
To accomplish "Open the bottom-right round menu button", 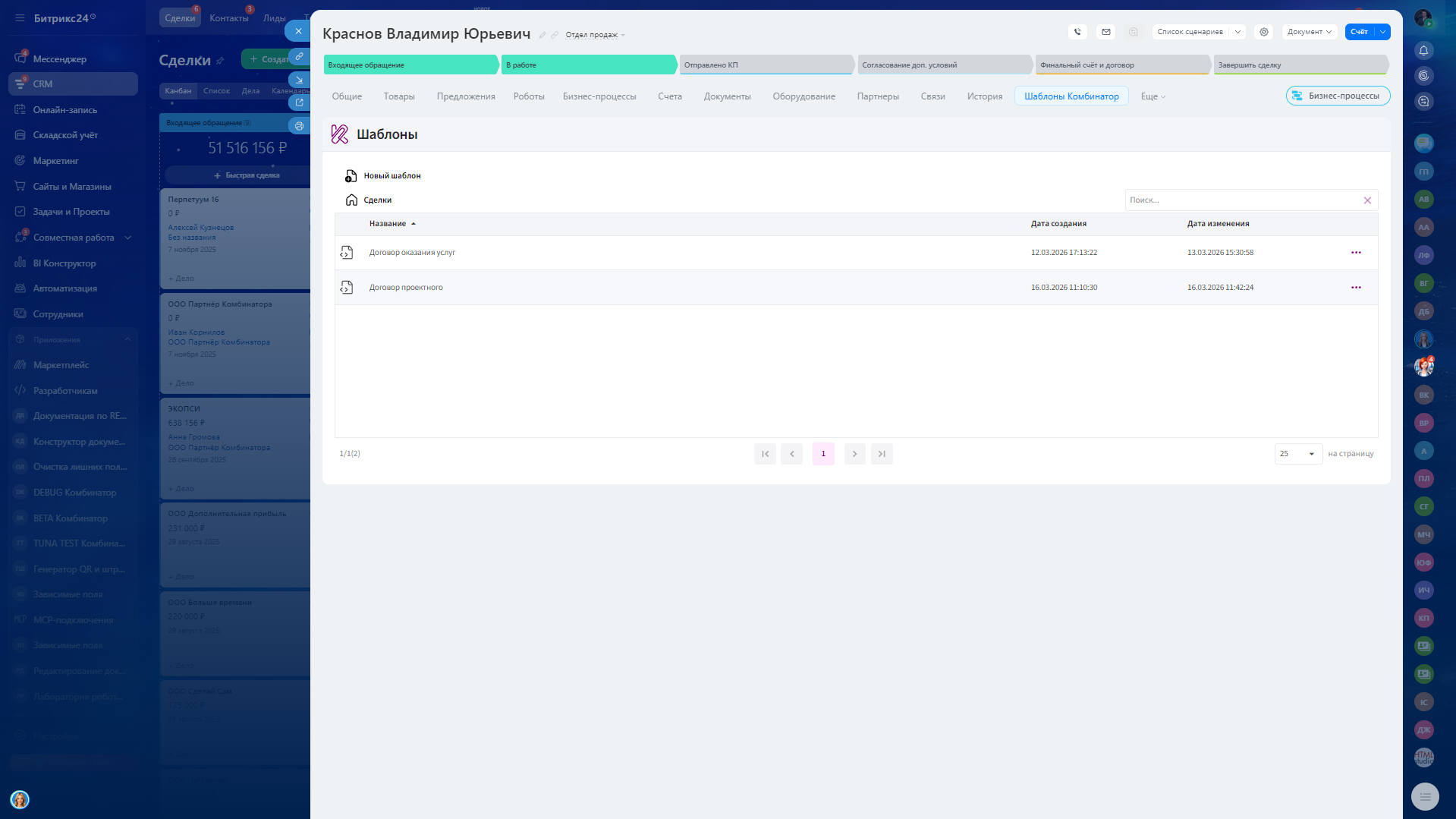I will tap(1425, 796).
